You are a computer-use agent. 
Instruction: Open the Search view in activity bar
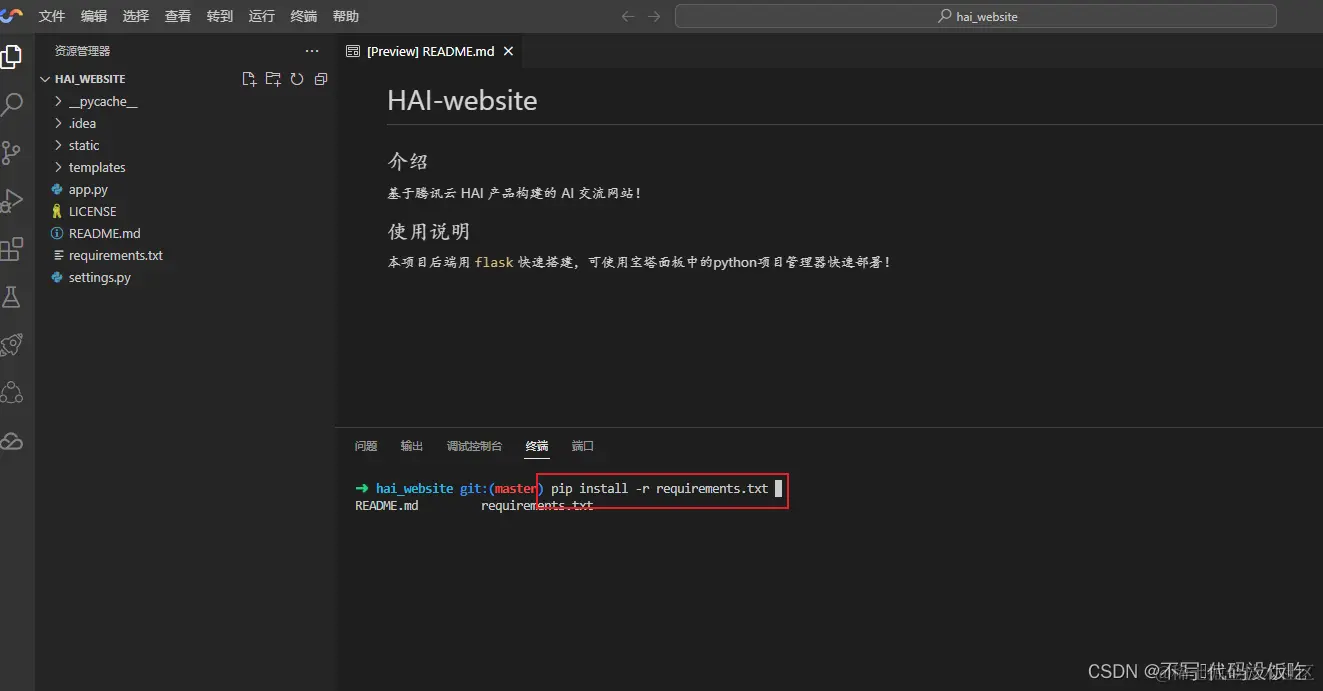[x=12, y=104]
